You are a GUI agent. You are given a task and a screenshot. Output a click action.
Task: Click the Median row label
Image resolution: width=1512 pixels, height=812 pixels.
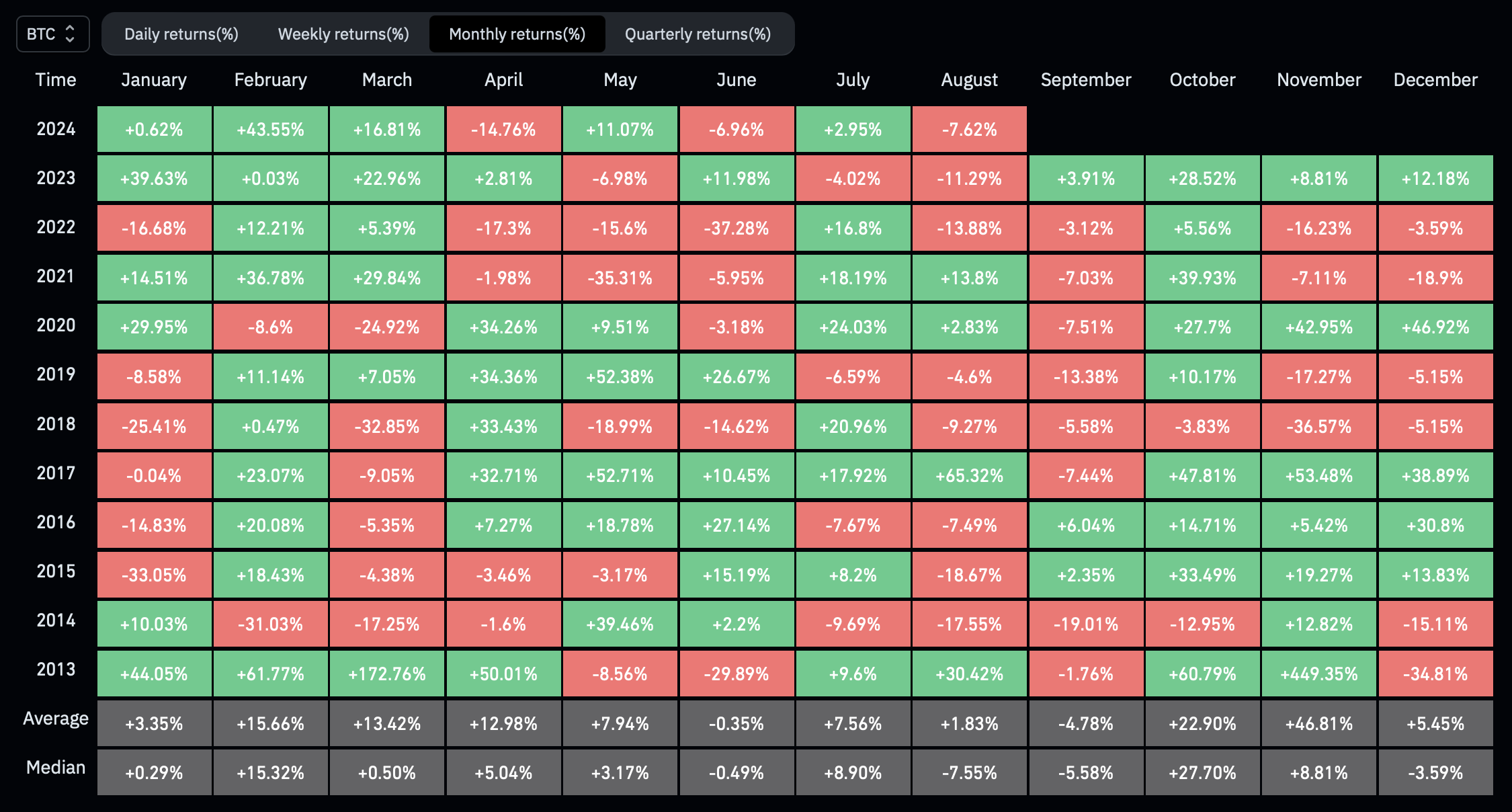tap(56, 768)
